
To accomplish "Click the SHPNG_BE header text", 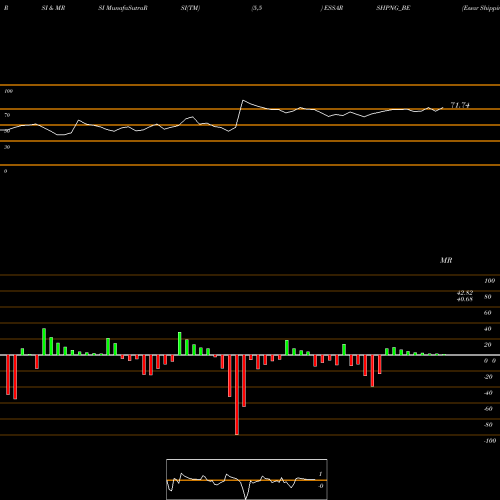I will tap(393, 8).
